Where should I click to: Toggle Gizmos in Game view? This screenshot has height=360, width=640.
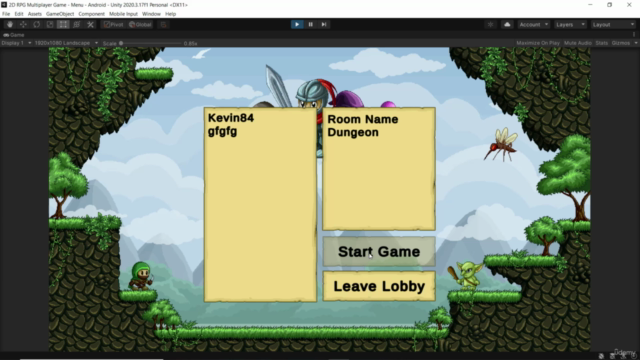coord(621,43)
